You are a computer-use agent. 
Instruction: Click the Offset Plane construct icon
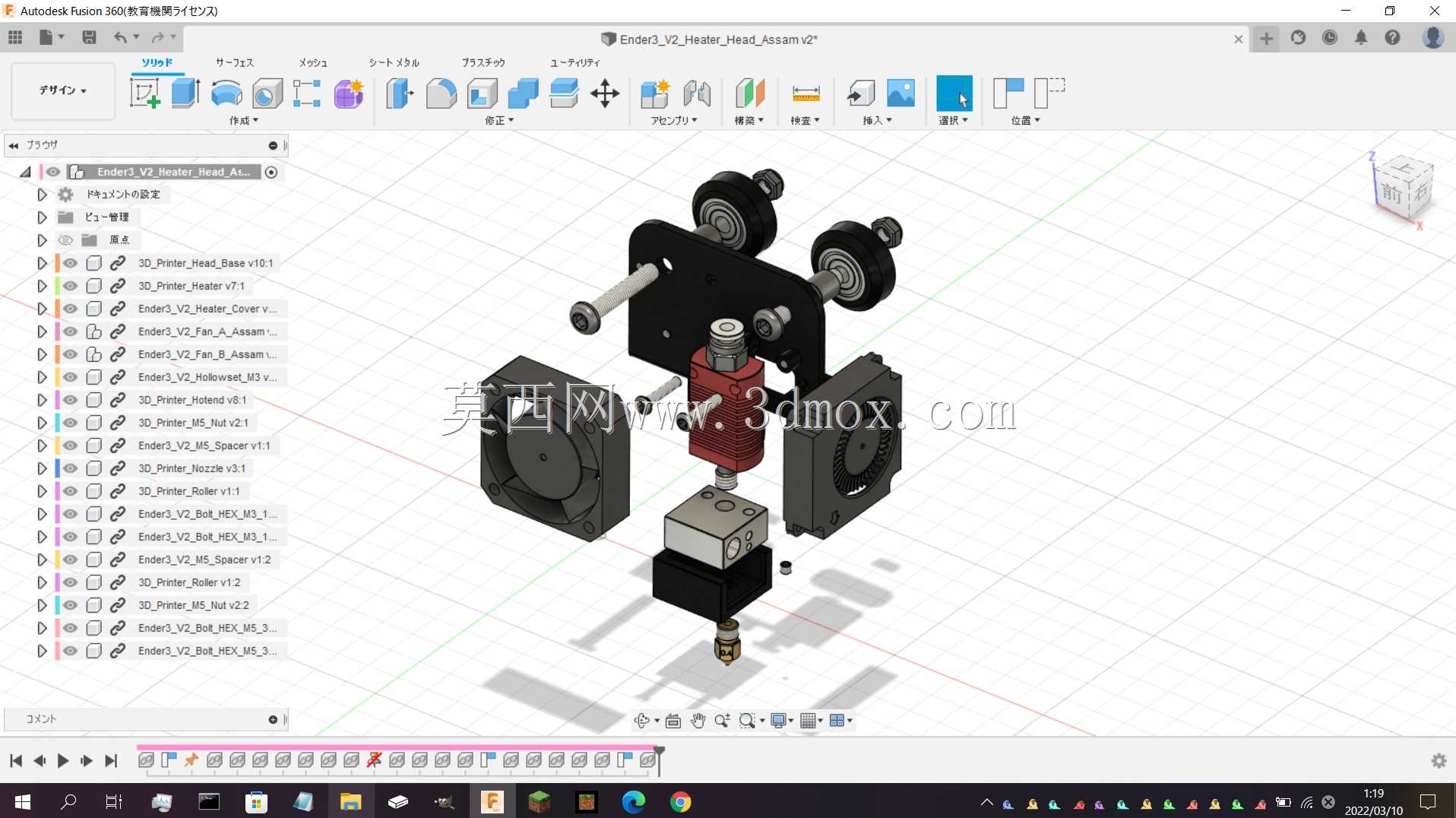click(749, 94)
